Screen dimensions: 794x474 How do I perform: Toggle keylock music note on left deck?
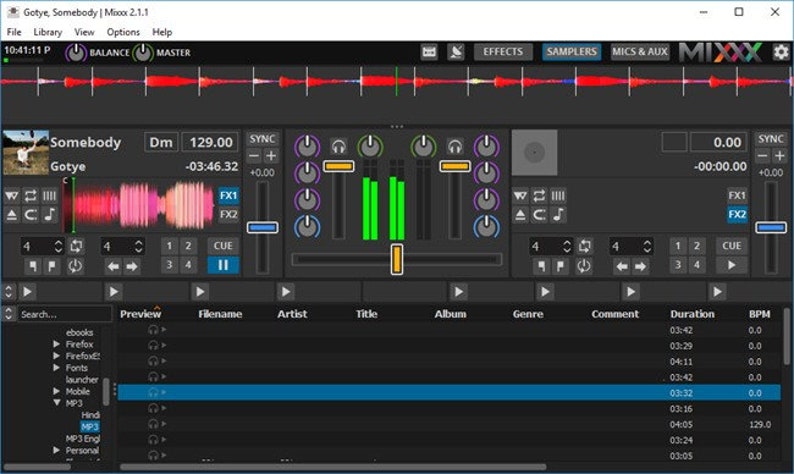(x=49, y=215)
